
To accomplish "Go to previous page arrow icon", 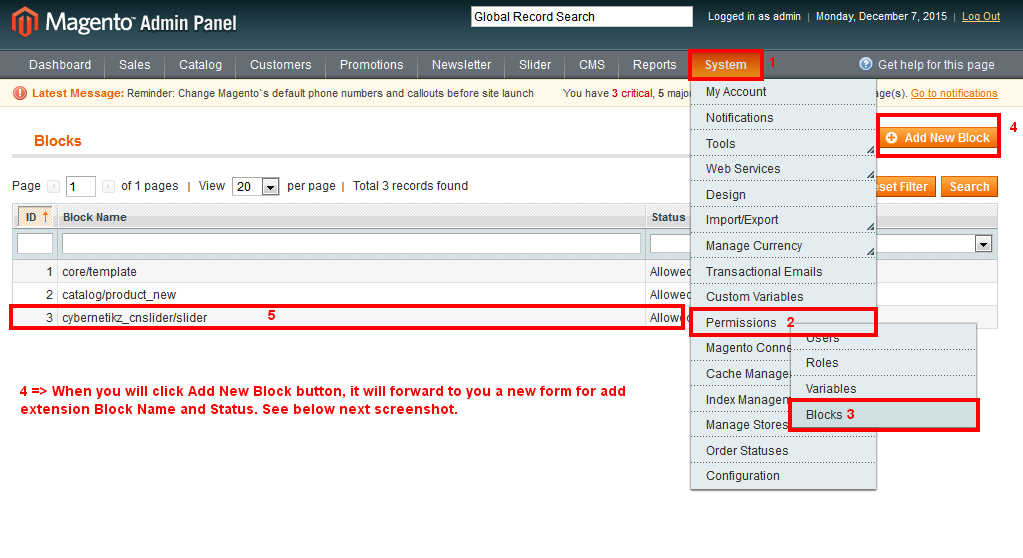I will pyautogui.click(x=54, y=187).
